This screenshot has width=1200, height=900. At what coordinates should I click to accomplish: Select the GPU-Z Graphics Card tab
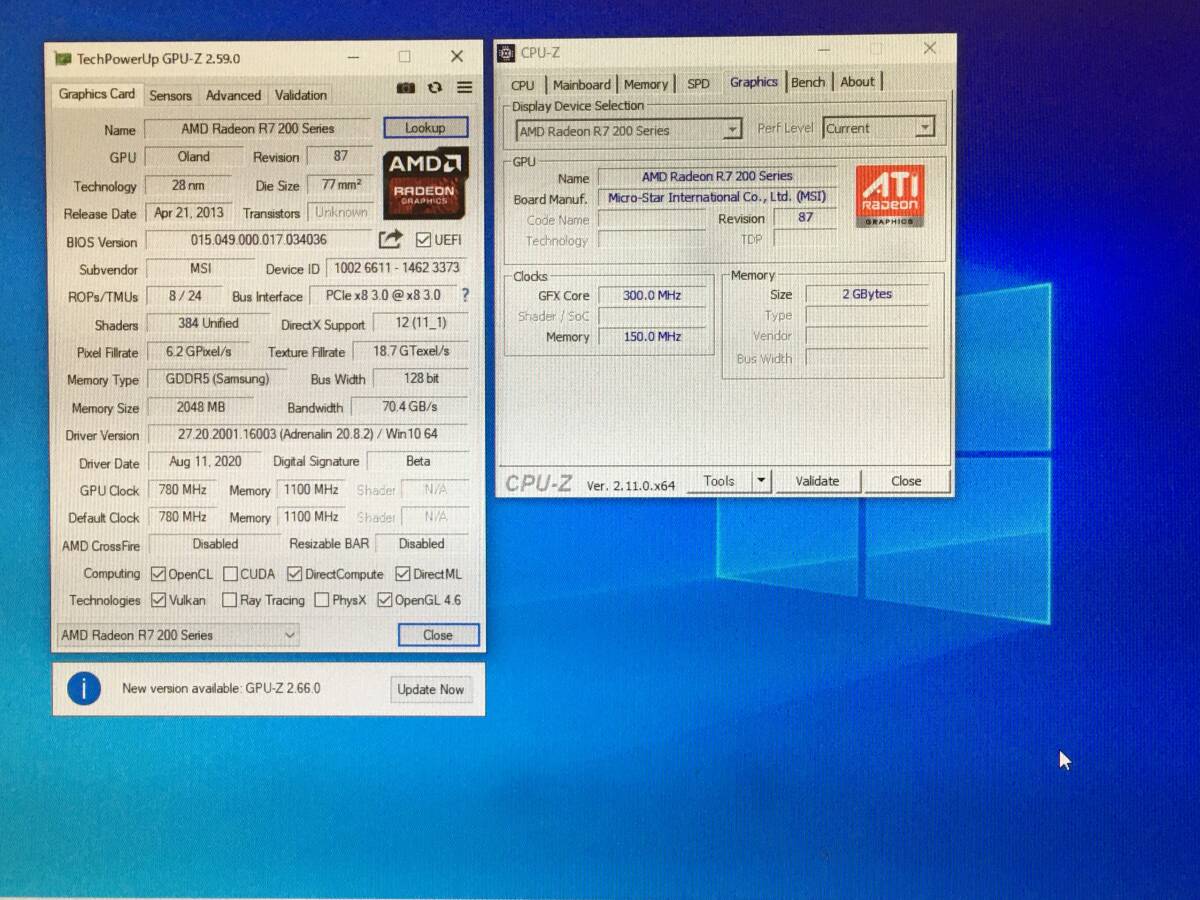[97, 94]
